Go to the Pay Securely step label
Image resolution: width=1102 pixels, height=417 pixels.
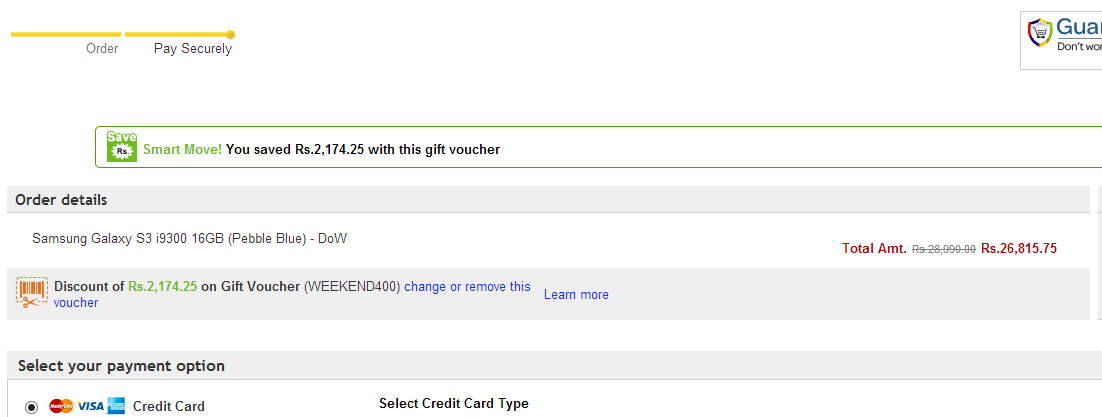193,49
